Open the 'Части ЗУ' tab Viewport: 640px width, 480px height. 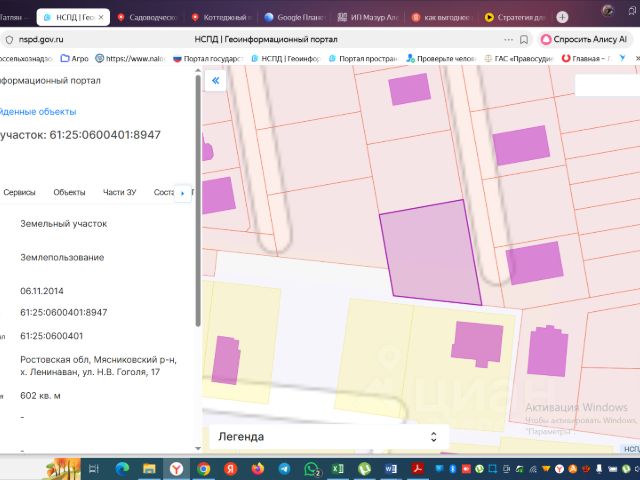[x=120, y=192]
